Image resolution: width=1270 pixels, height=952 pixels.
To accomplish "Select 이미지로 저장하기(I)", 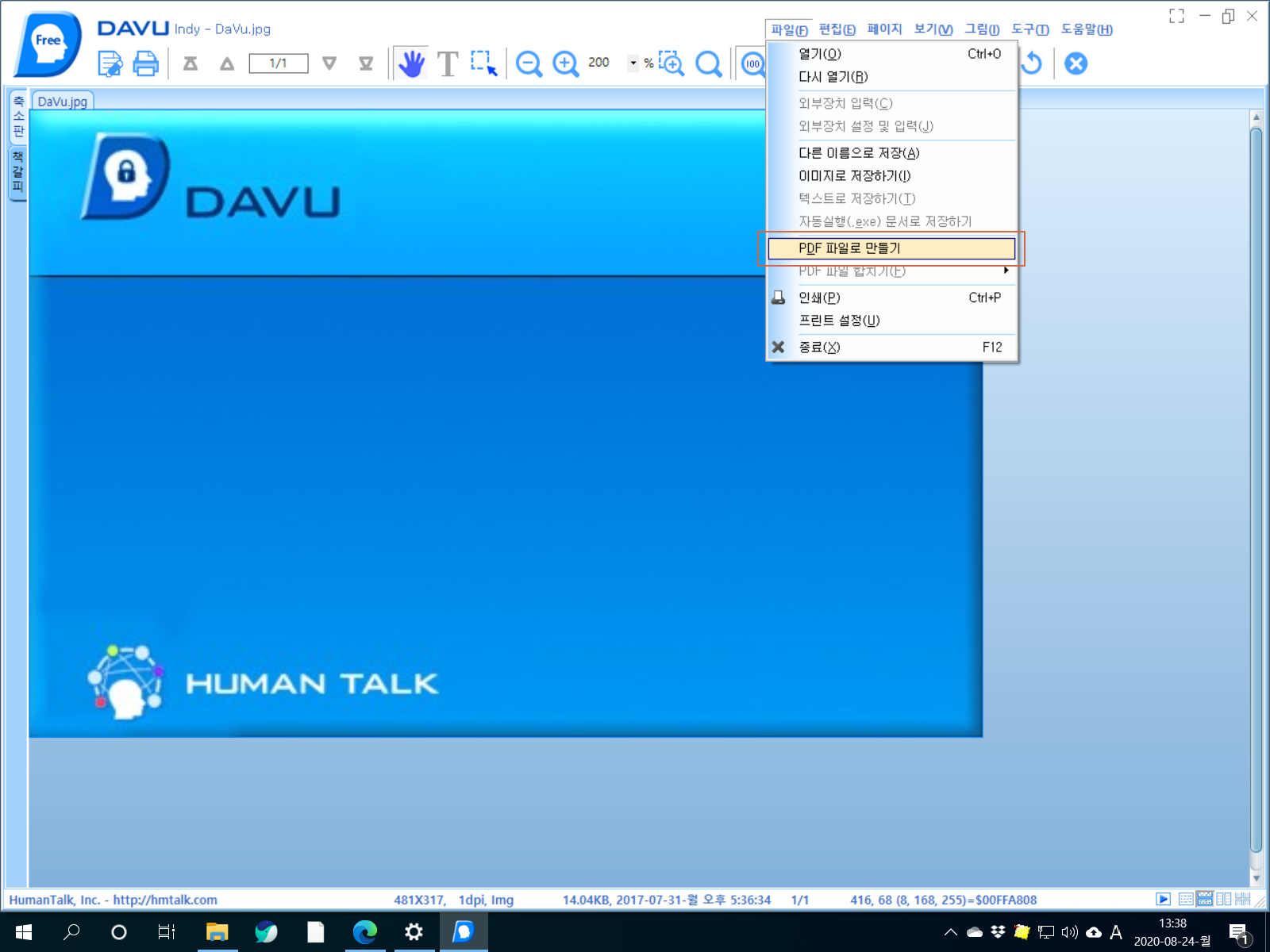I will [891, 176].
